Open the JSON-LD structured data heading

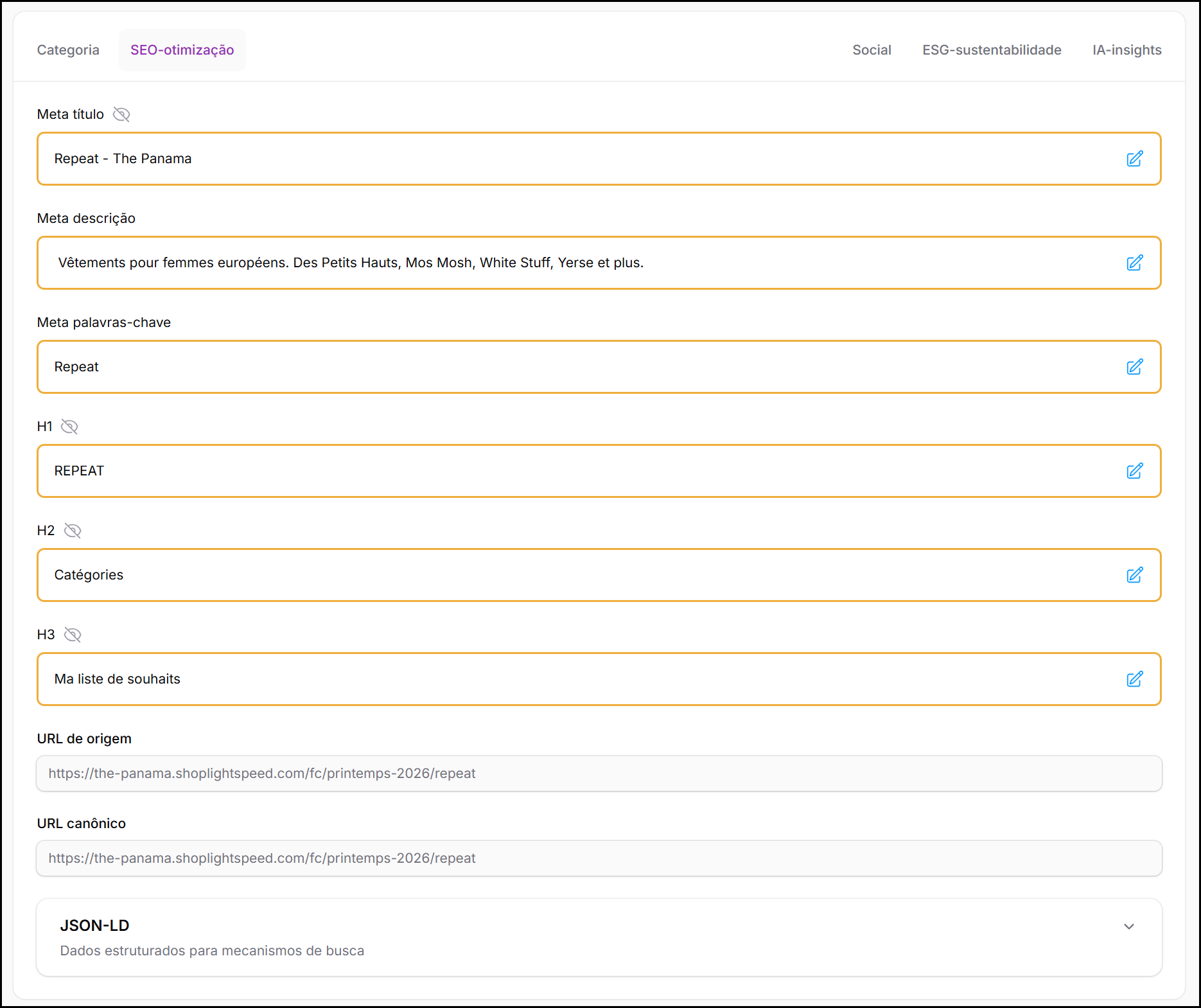94,926
